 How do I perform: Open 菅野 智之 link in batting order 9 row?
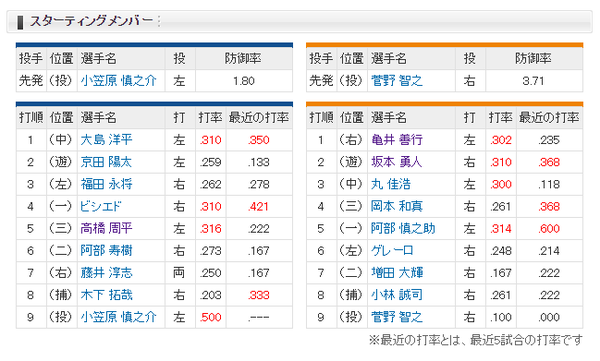396,317
